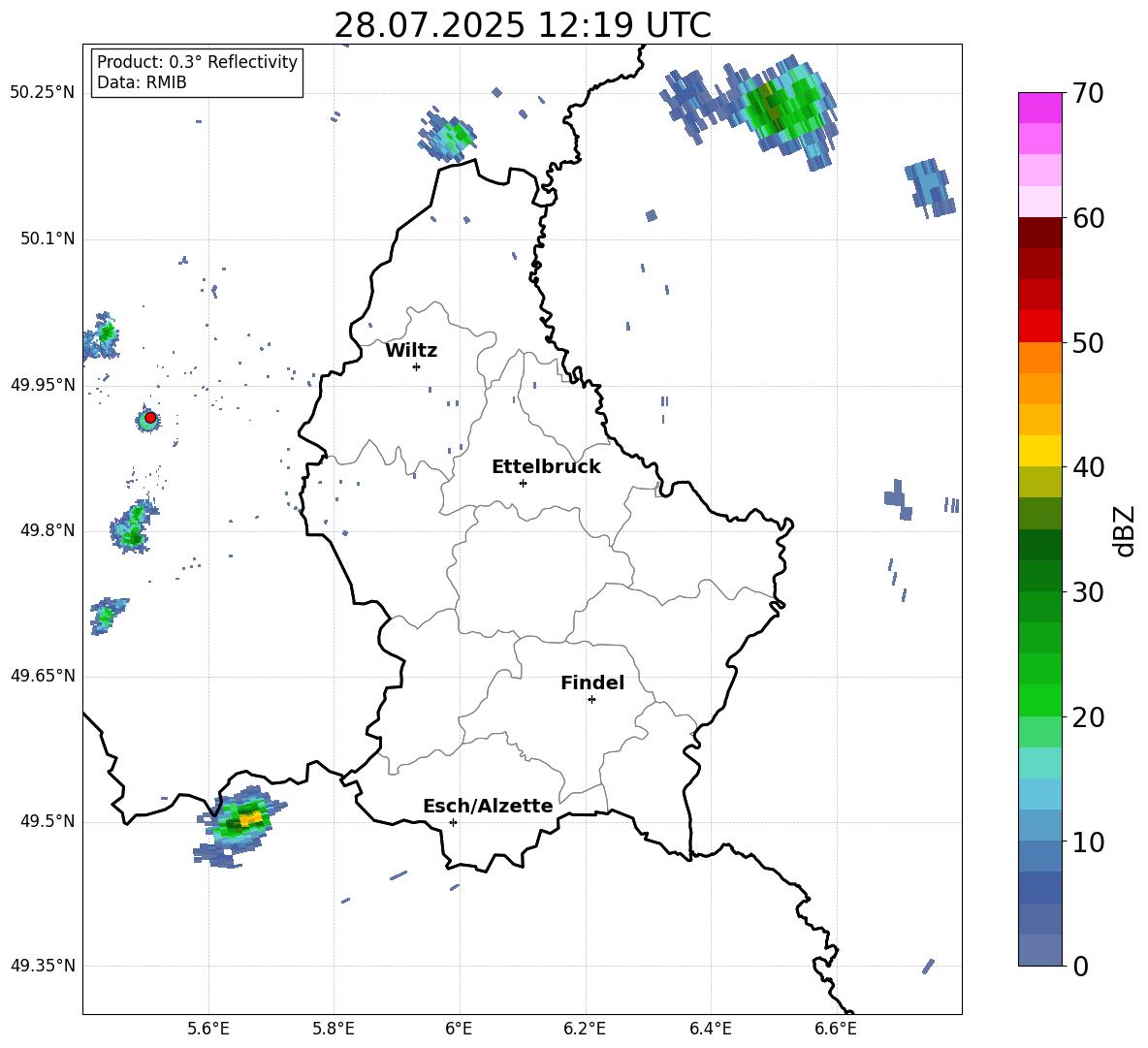Screen dimensions: 1148x1048
Task: Click the Findel label
Action: tap(592, 683)
